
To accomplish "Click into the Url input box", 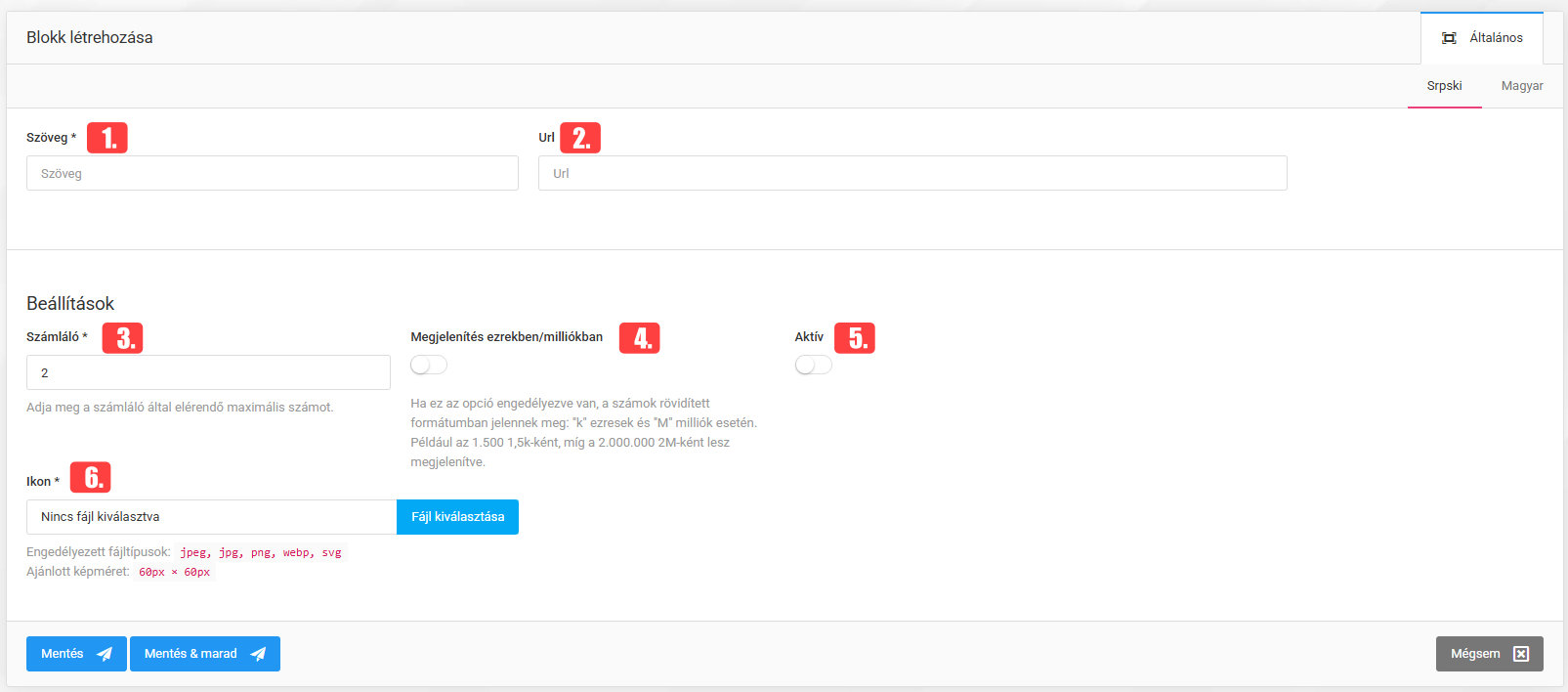I will point(911,173).
